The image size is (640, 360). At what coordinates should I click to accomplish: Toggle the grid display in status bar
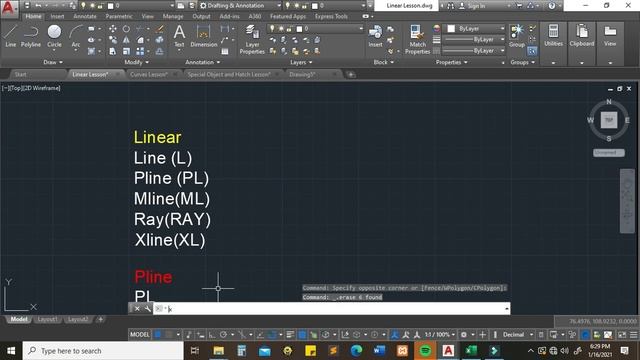tap(158, 335)
